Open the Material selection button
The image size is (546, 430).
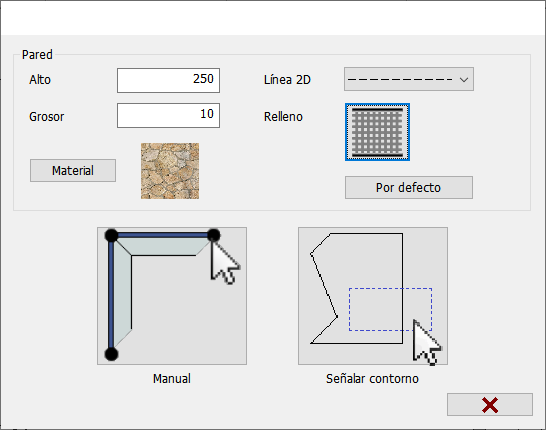point(73,171)
